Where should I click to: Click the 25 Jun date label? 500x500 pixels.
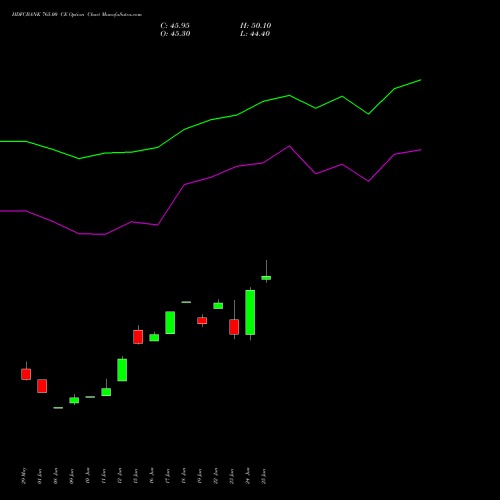point(264,476)
